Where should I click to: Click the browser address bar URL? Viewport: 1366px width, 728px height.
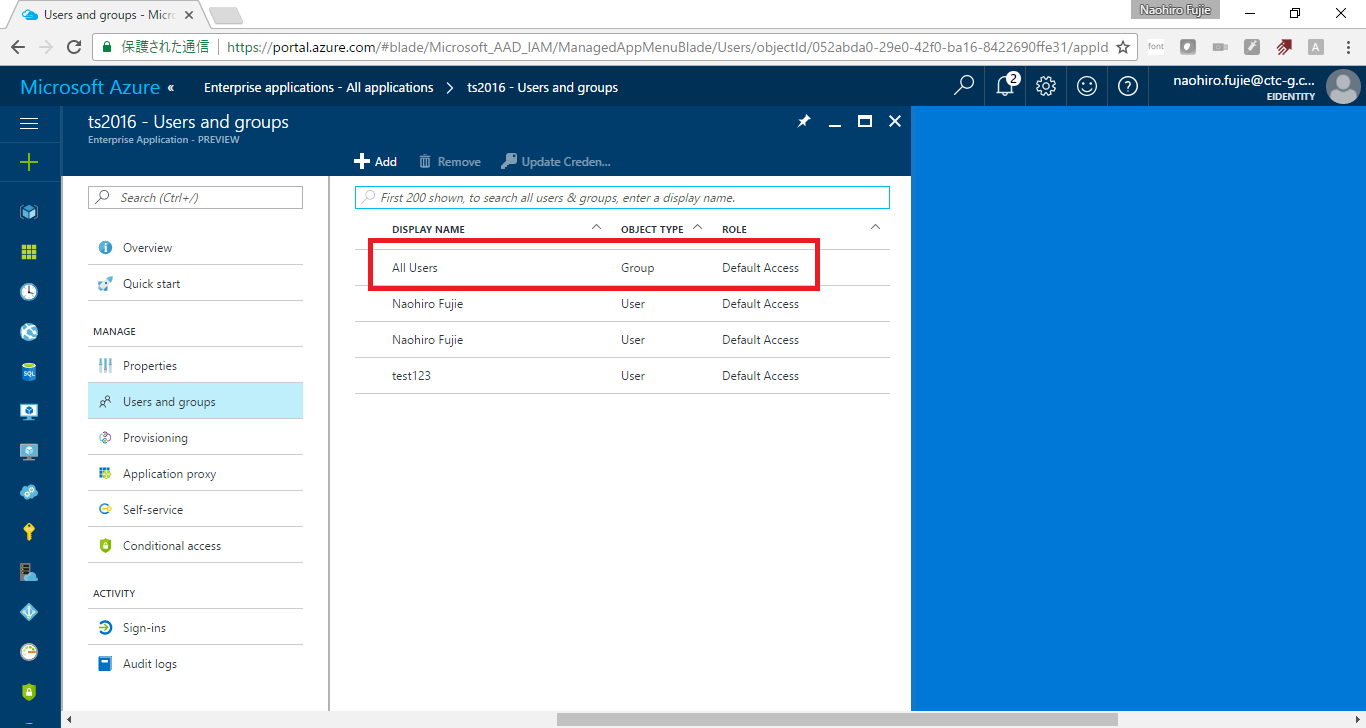coord(667,47)
